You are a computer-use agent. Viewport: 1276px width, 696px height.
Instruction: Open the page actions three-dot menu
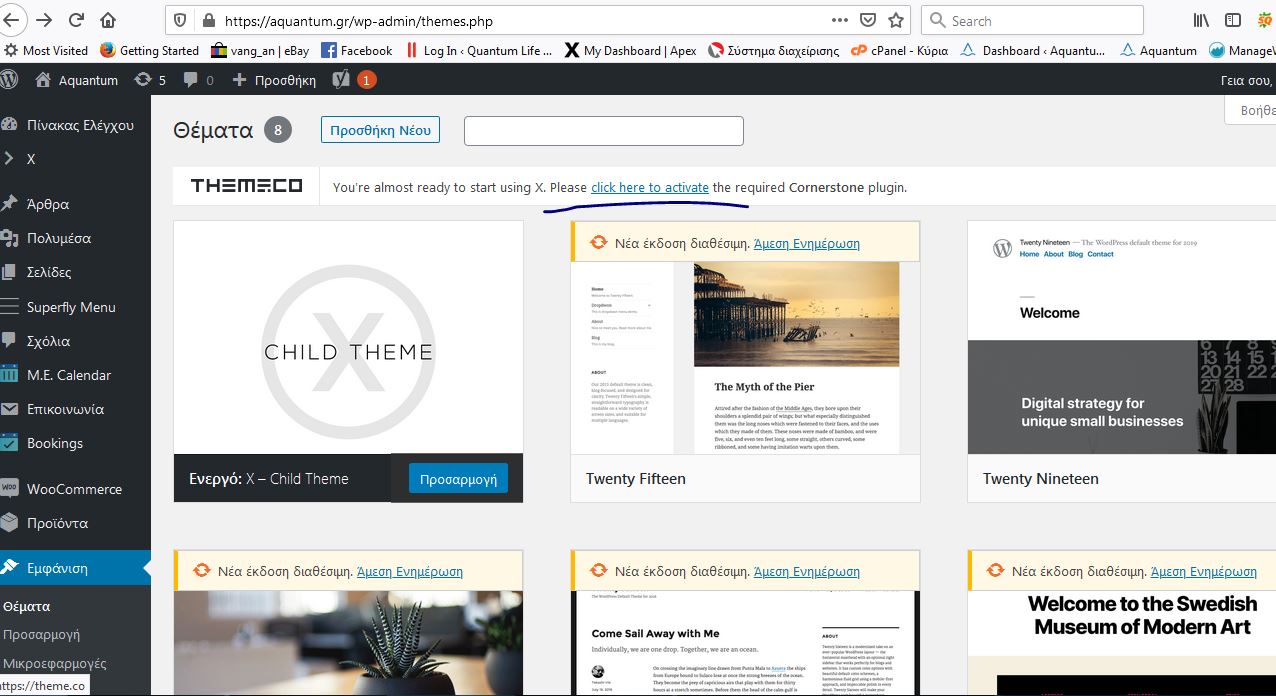coord(840,20)
